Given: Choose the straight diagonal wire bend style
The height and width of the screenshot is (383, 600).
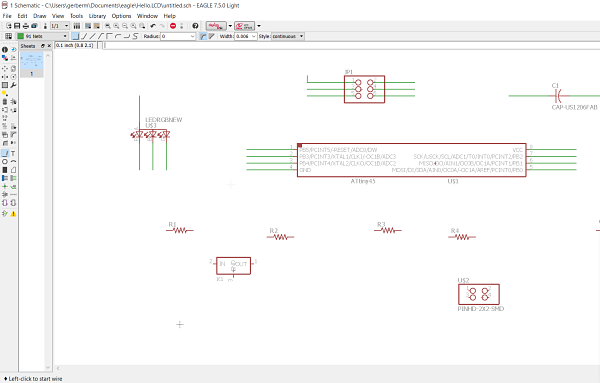Looking at the screenshot, I should (x=92, y=36).
